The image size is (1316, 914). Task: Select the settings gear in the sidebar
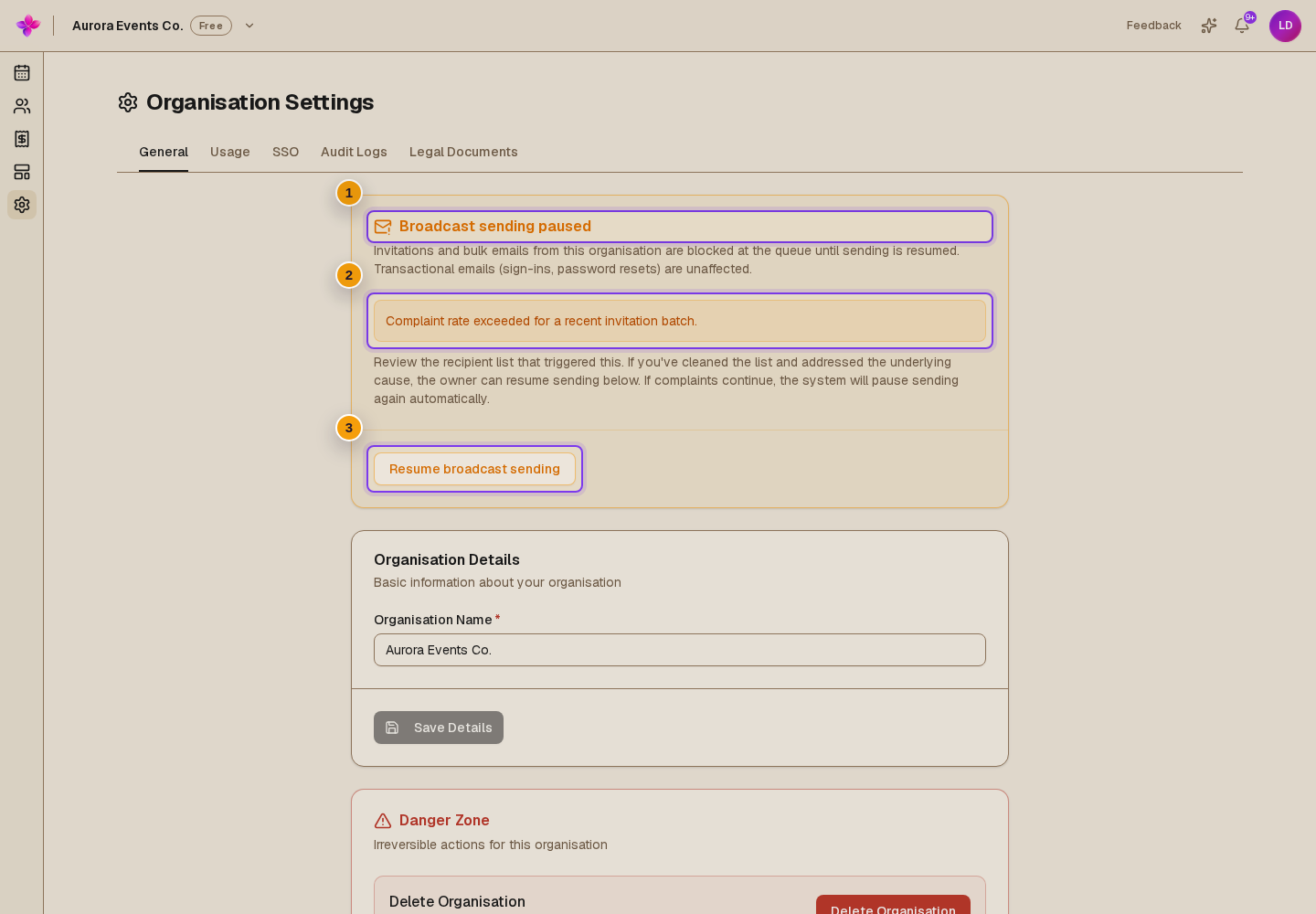coord(22,205)
